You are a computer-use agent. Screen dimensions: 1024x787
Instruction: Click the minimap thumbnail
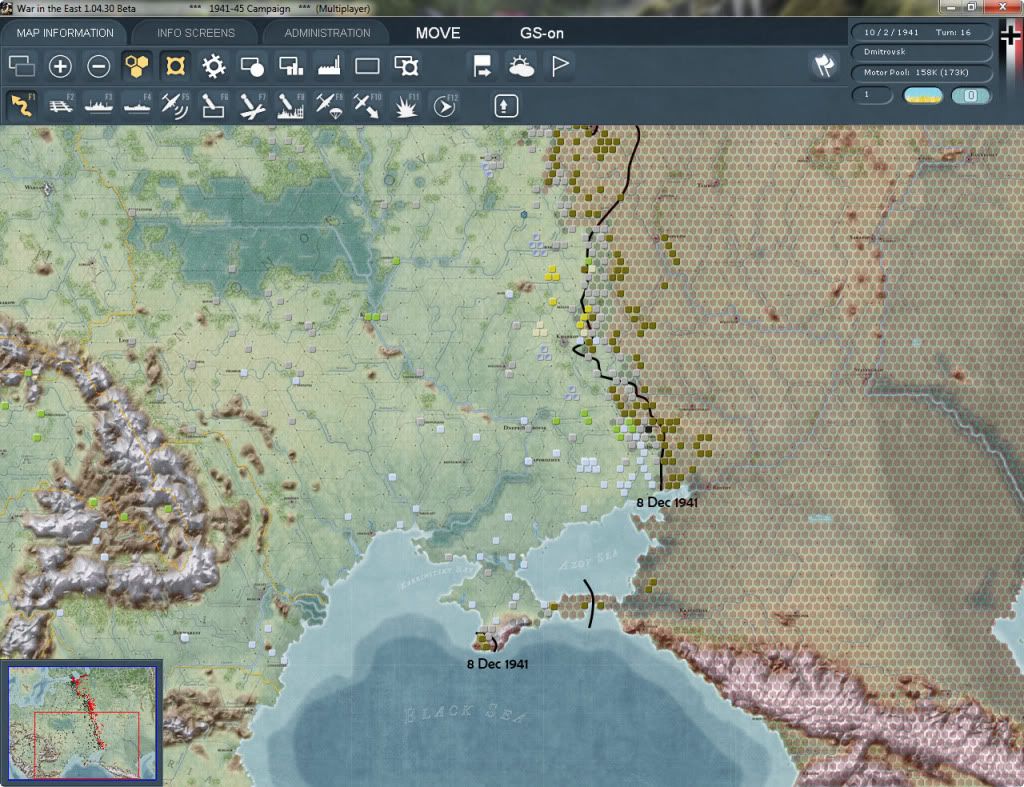[82, 723]
